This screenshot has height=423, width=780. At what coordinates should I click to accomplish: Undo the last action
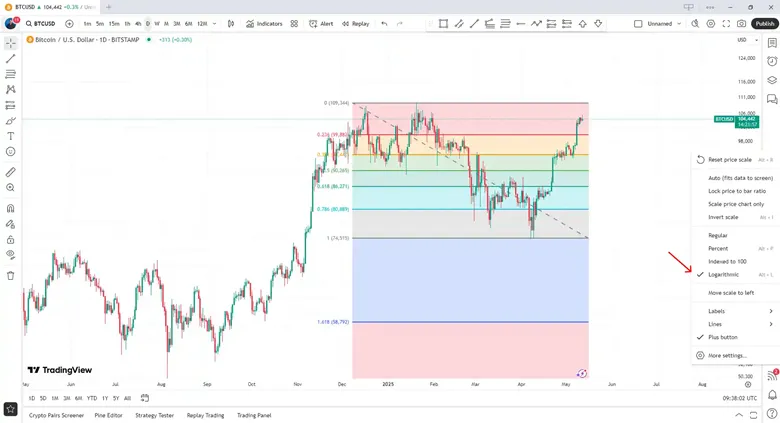[384, 23]
